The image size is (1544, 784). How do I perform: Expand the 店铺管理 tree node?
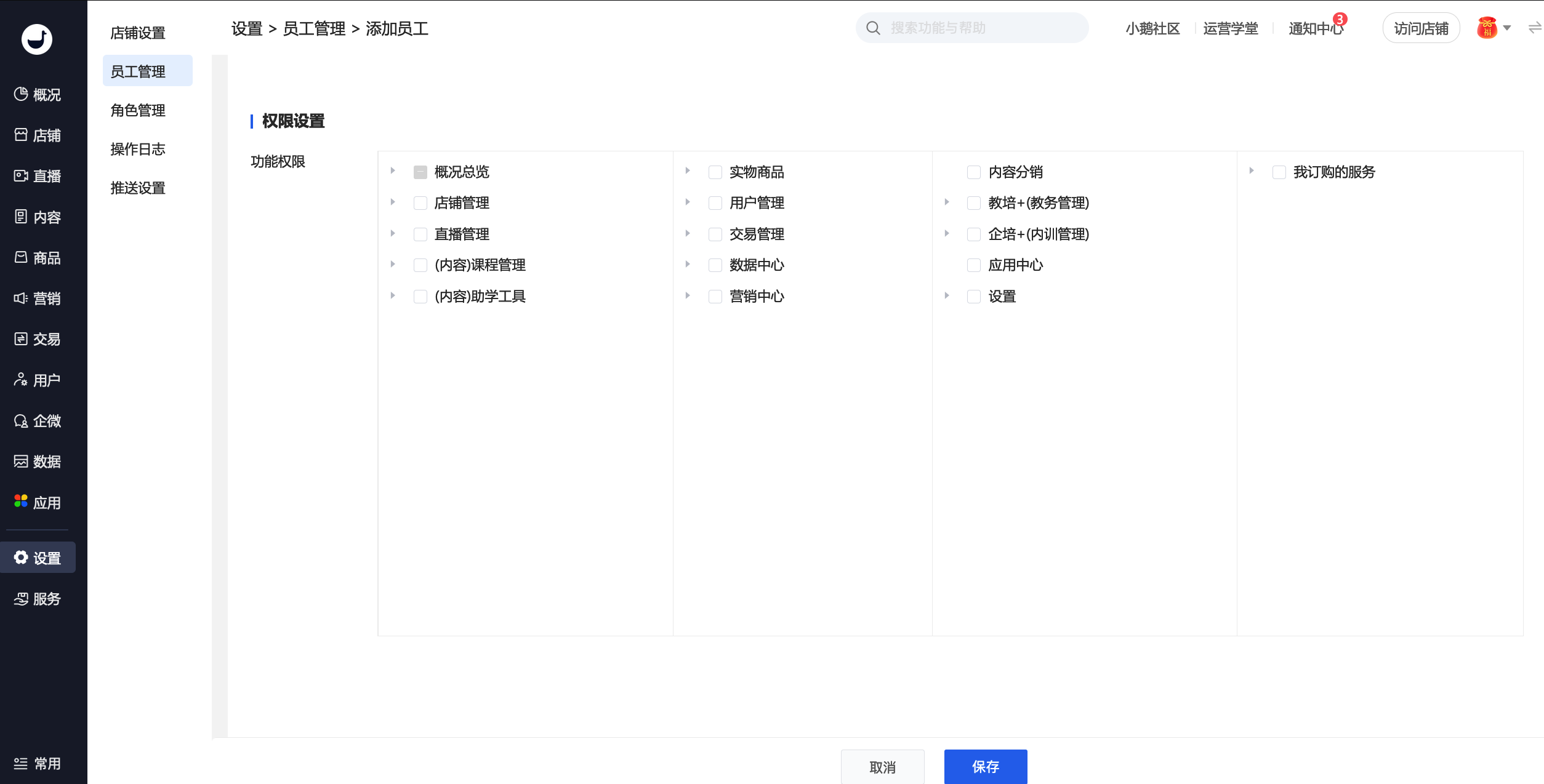pos(392,202)
